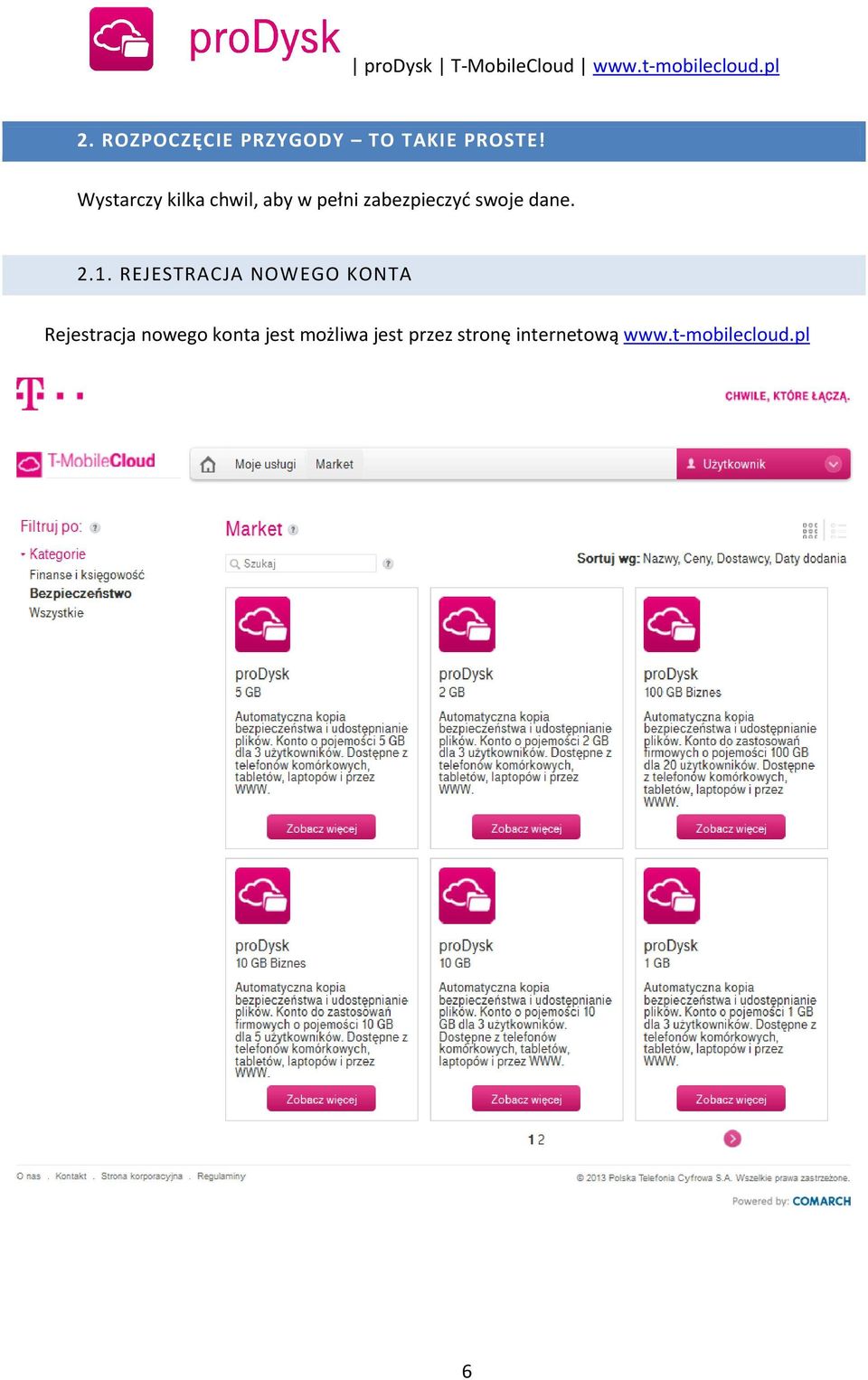
Task: Click Zobacz więcej for proDysk 2 GB
Action: (526, 827)
